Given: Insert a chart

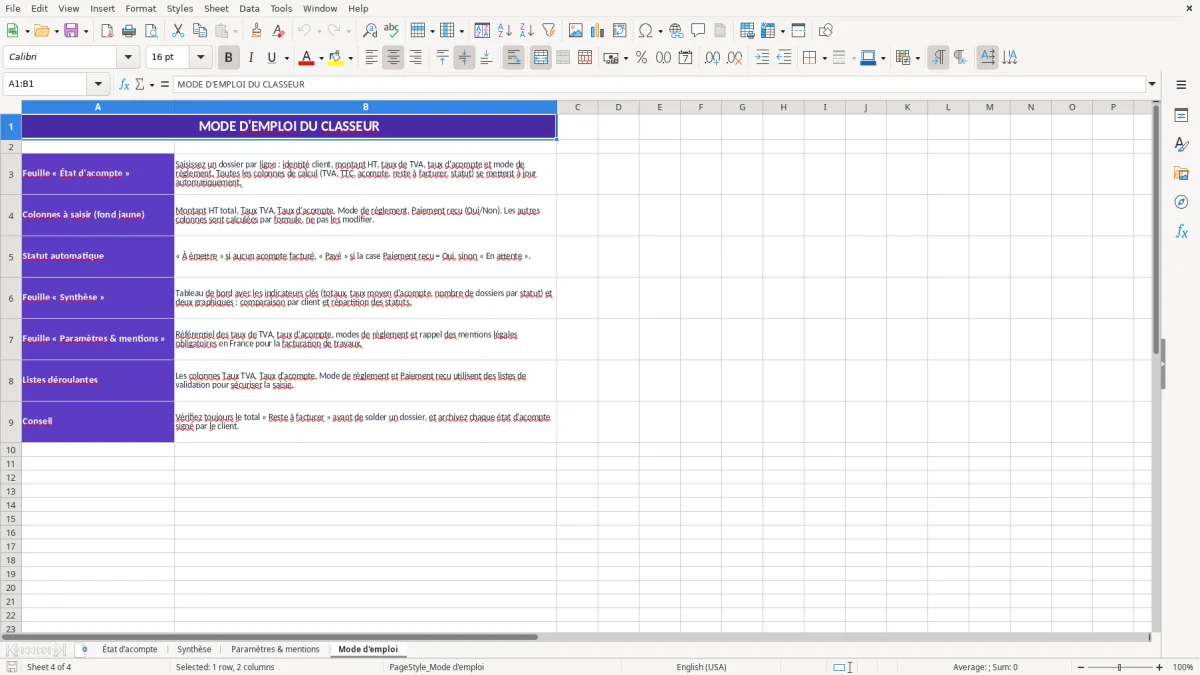Looking at the screenshot, I should tap(598, 31).
